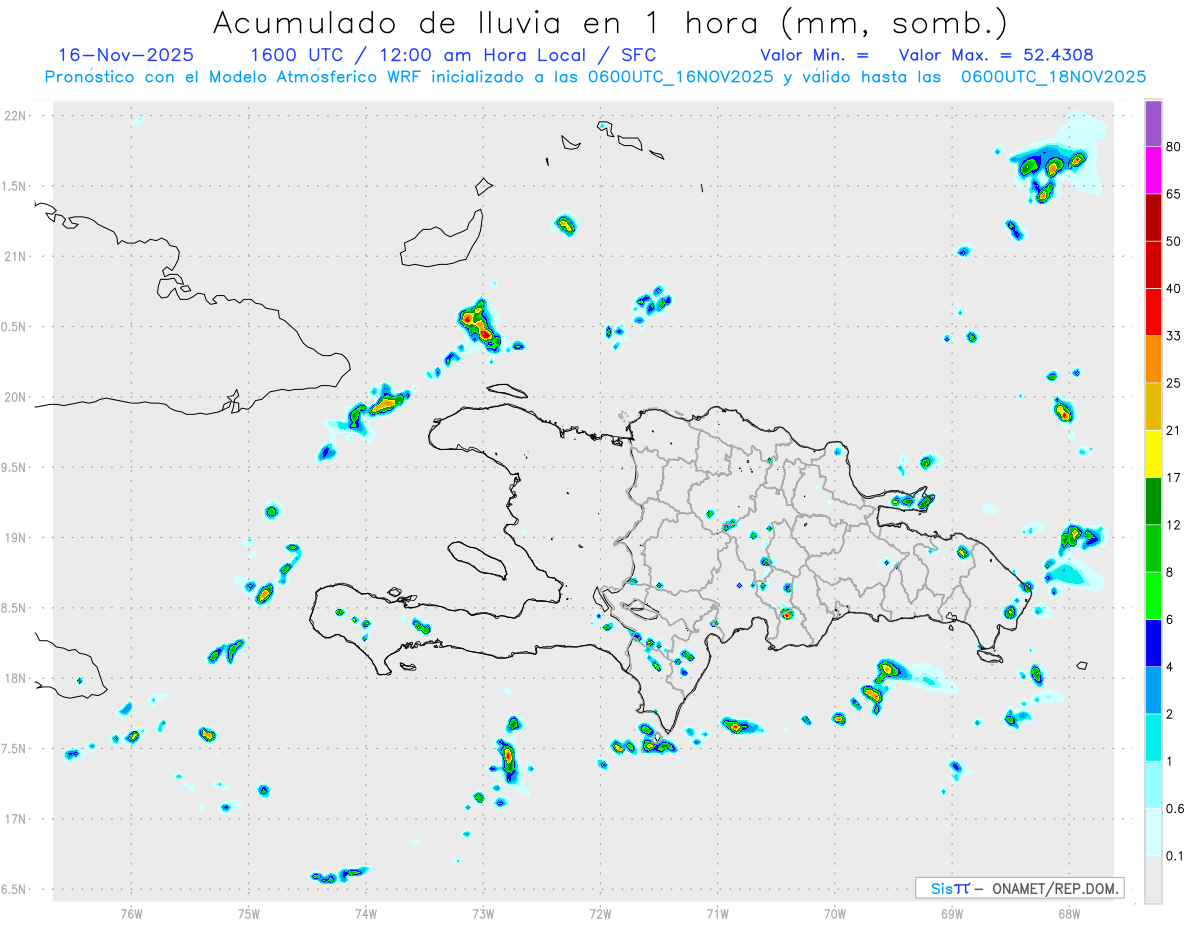Image resolution: width=1200 pixels, height=927 pixels.
Task: Click the '25' color scale label
Action: (x=1174, y=383)
